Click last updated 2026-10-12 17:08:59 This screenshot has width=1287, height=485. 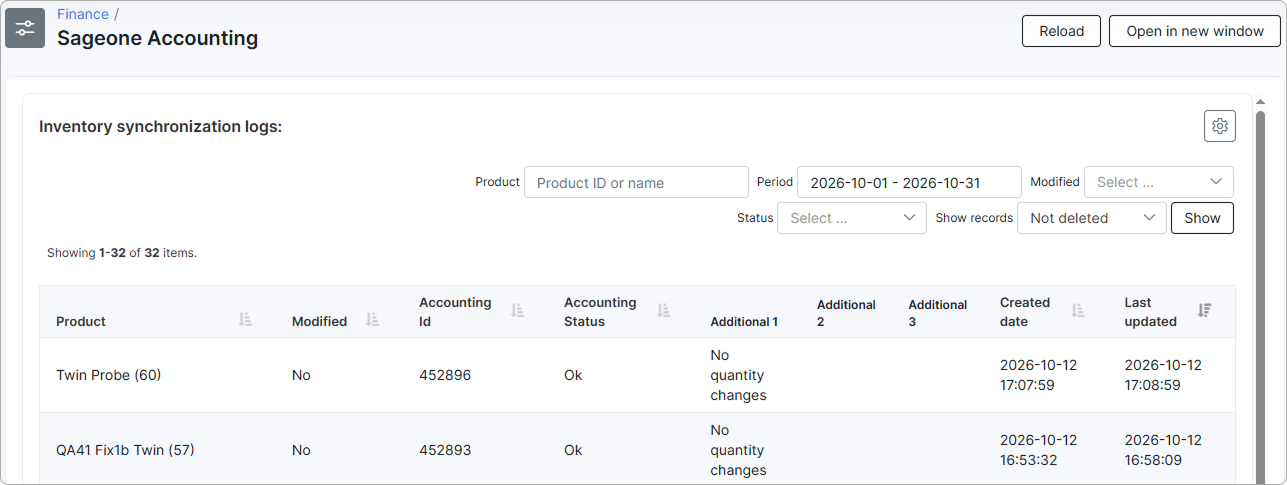(1163, 375)
